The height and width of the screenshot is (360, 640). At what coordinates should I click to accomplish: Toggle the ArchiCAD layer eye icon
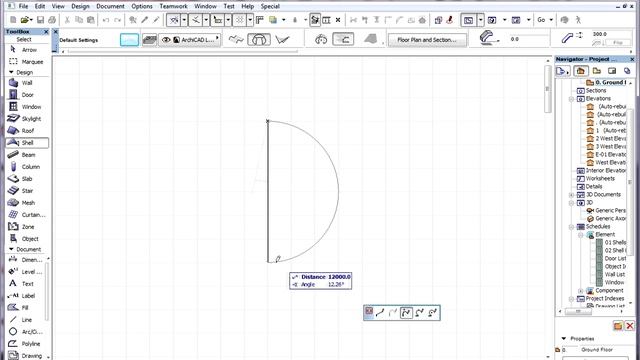(166, 40)
